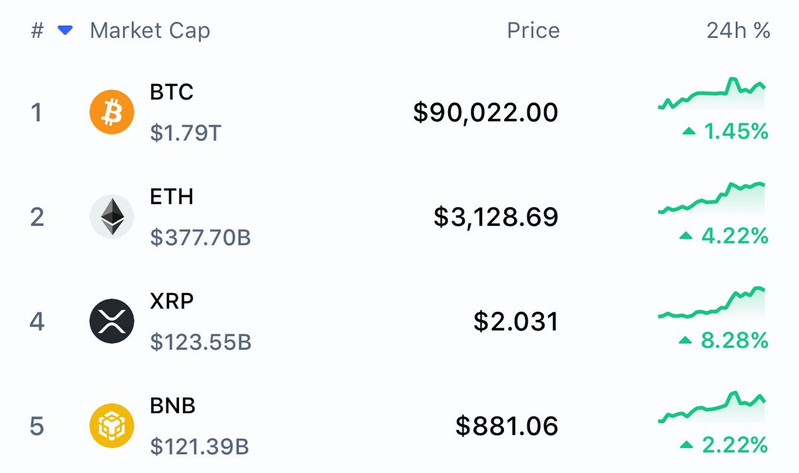
Task: Select the XRP ticker name
Action: 171,301
